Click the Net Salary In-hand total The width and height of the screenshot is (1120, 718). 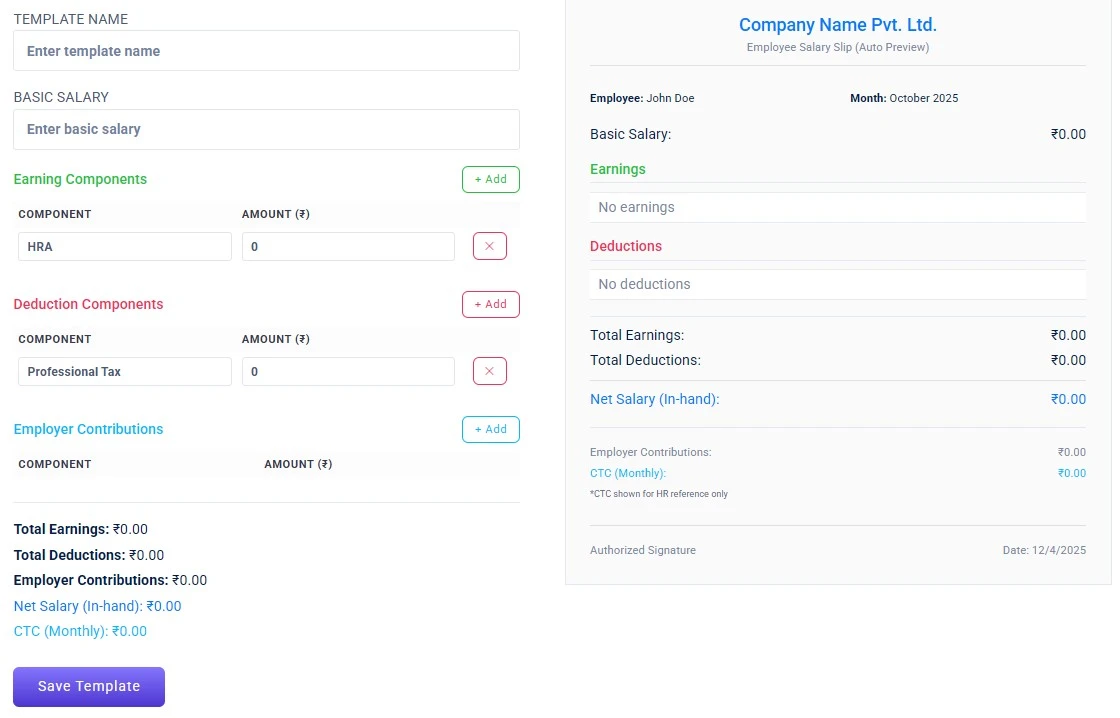click(654, 398)
